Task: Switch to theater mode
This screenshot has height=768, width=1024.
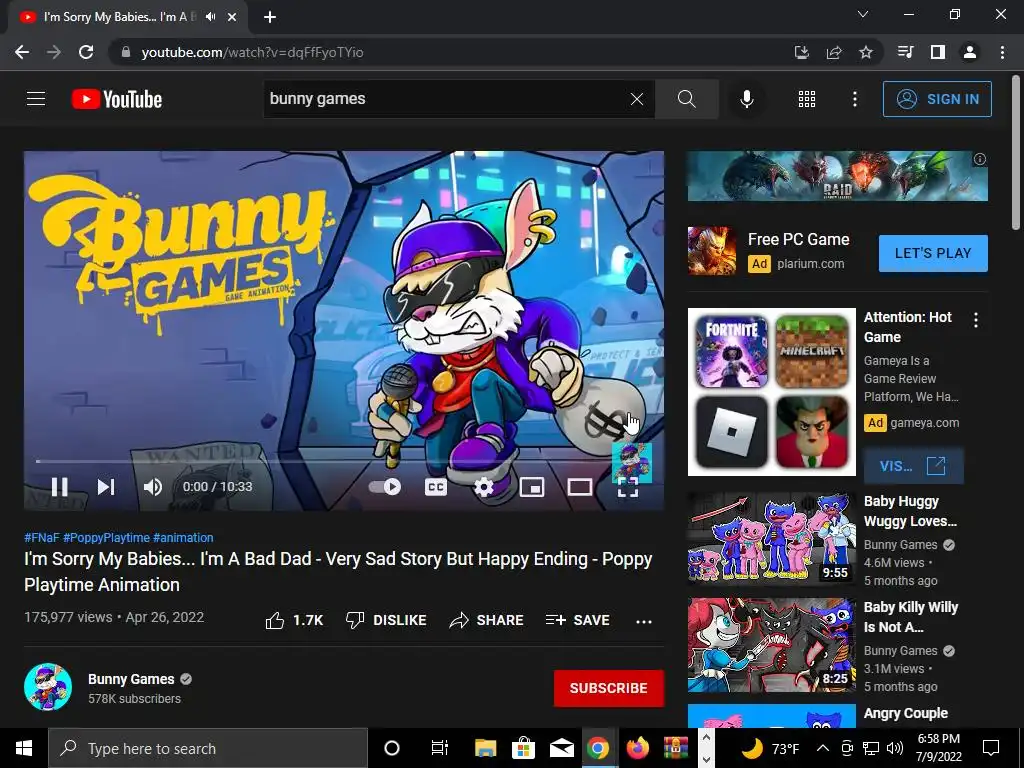Action: tap(579, 487)
